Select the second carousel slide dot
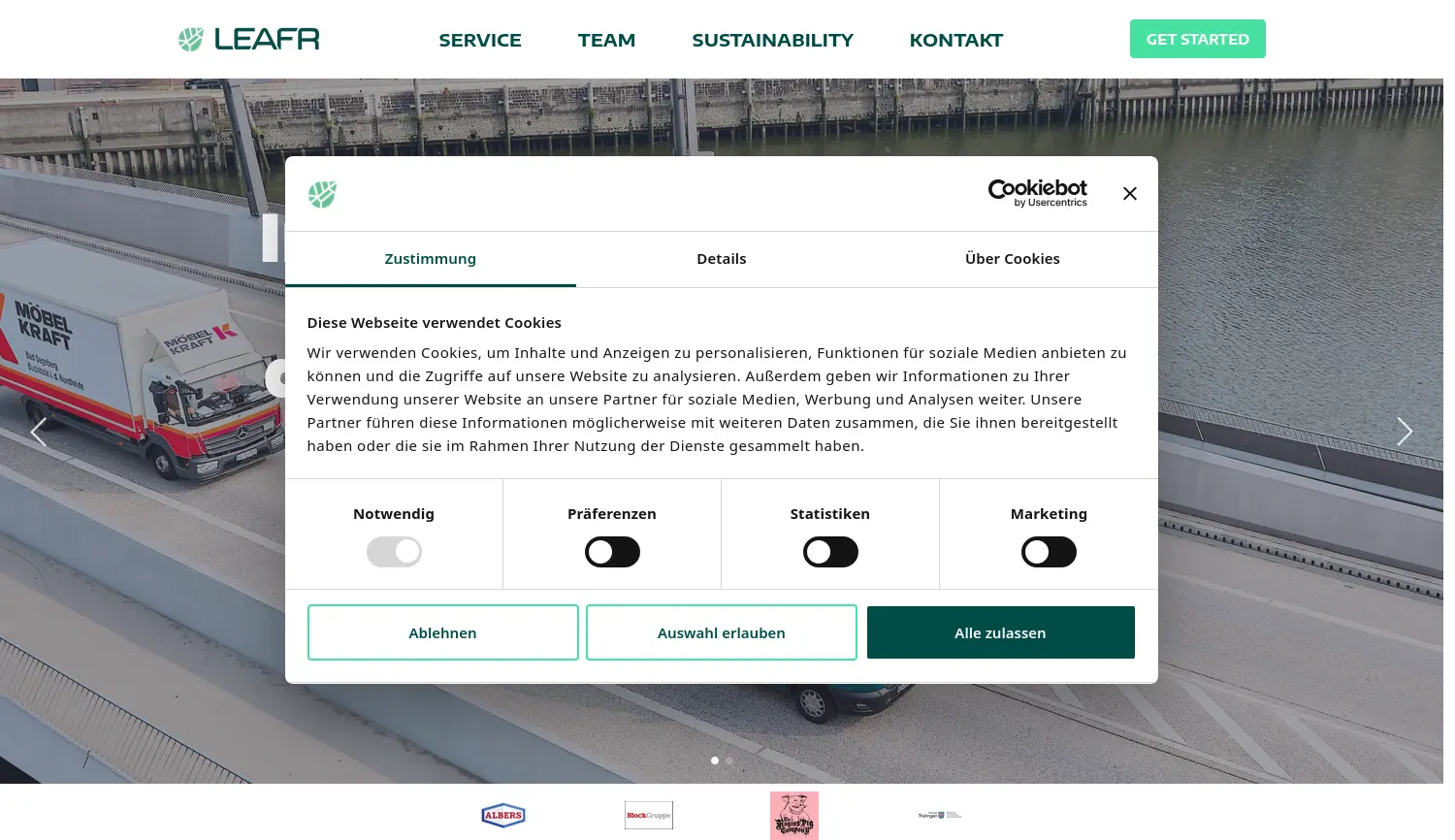 (x=728, y=760)
